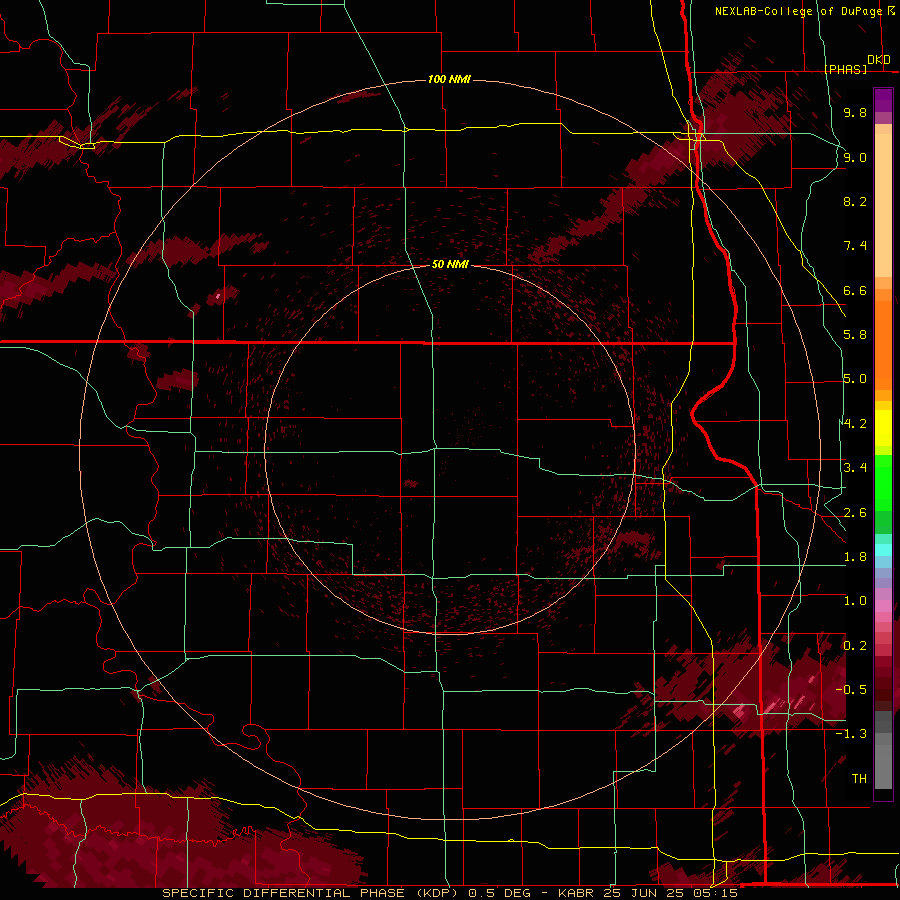900x900 pixels.
Task: Click the 8.2 value on the scale
Action: [x=855, y=201]
